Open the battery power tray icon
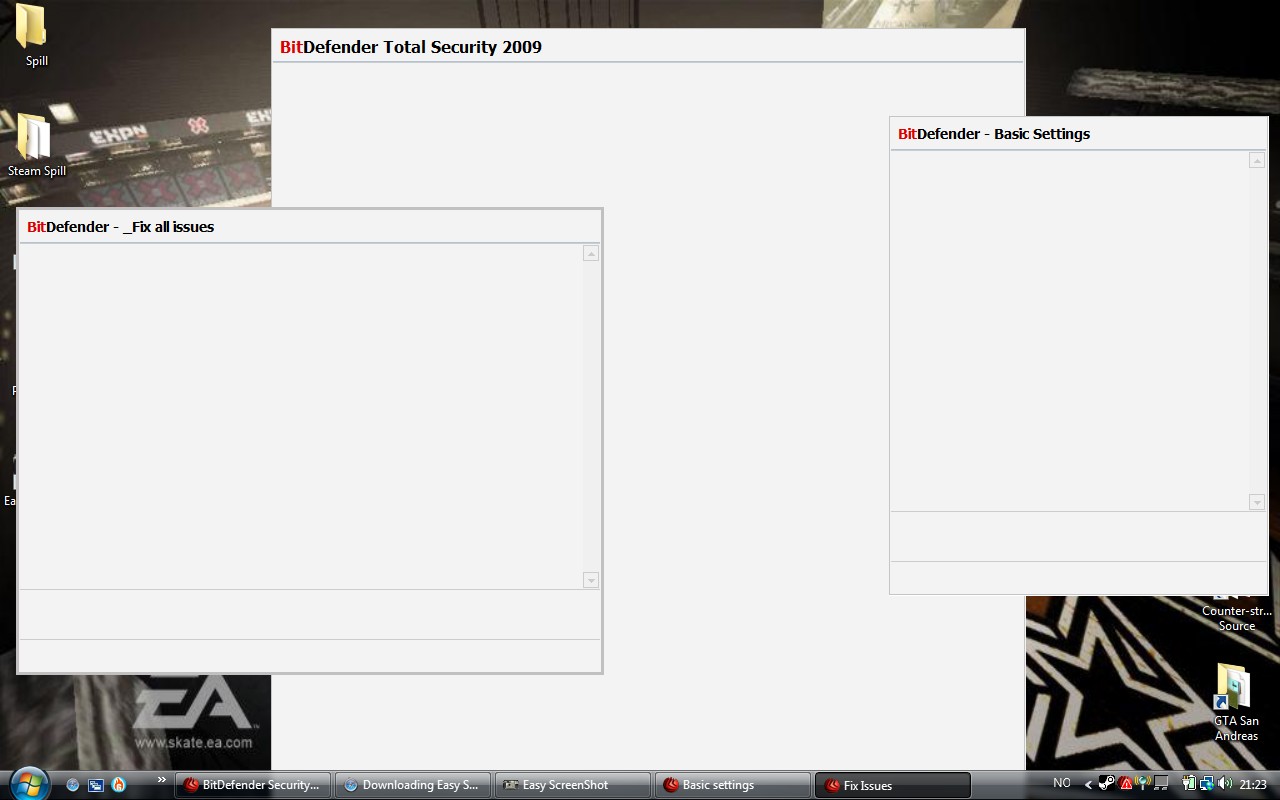The height and width of the screenshot is (800, 1280). (1189, 783)
